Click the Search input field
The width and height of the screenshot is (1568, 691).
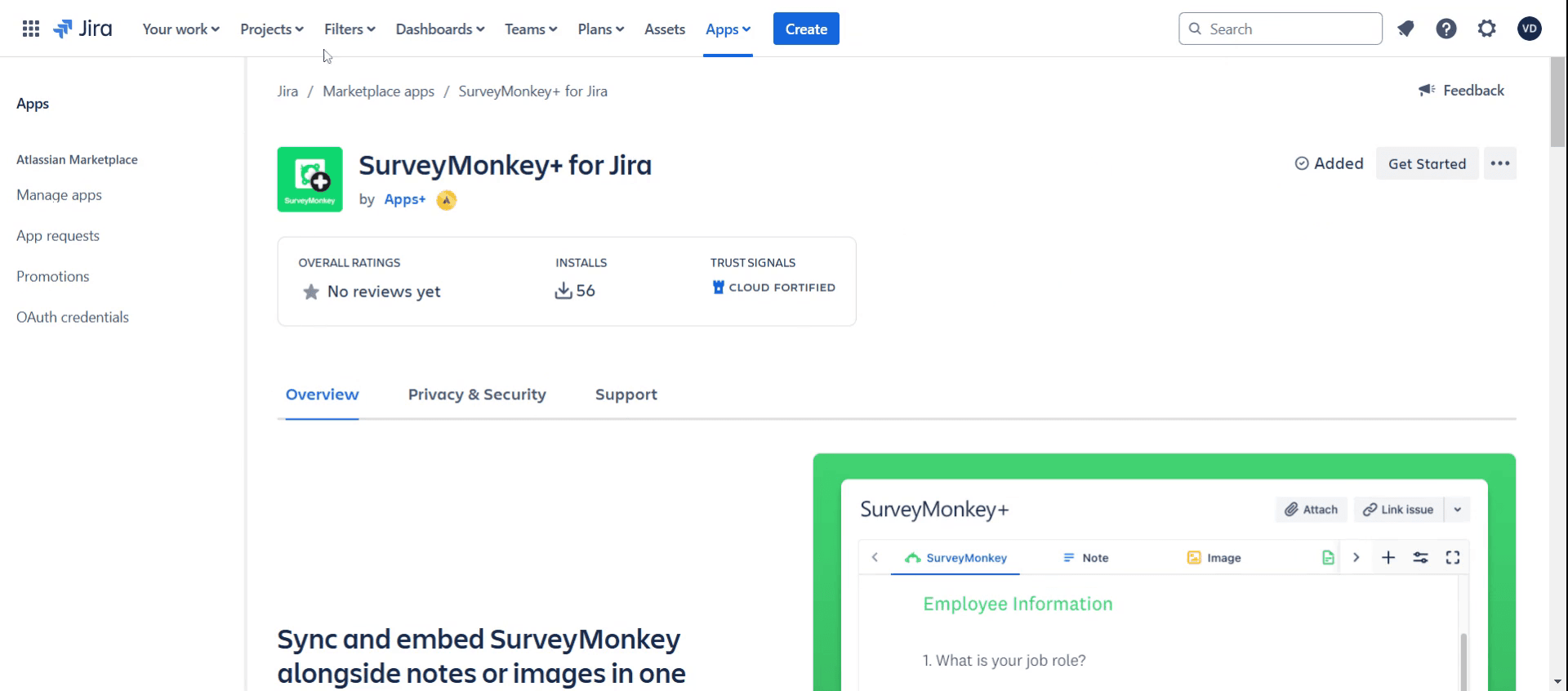(1281, 29)
